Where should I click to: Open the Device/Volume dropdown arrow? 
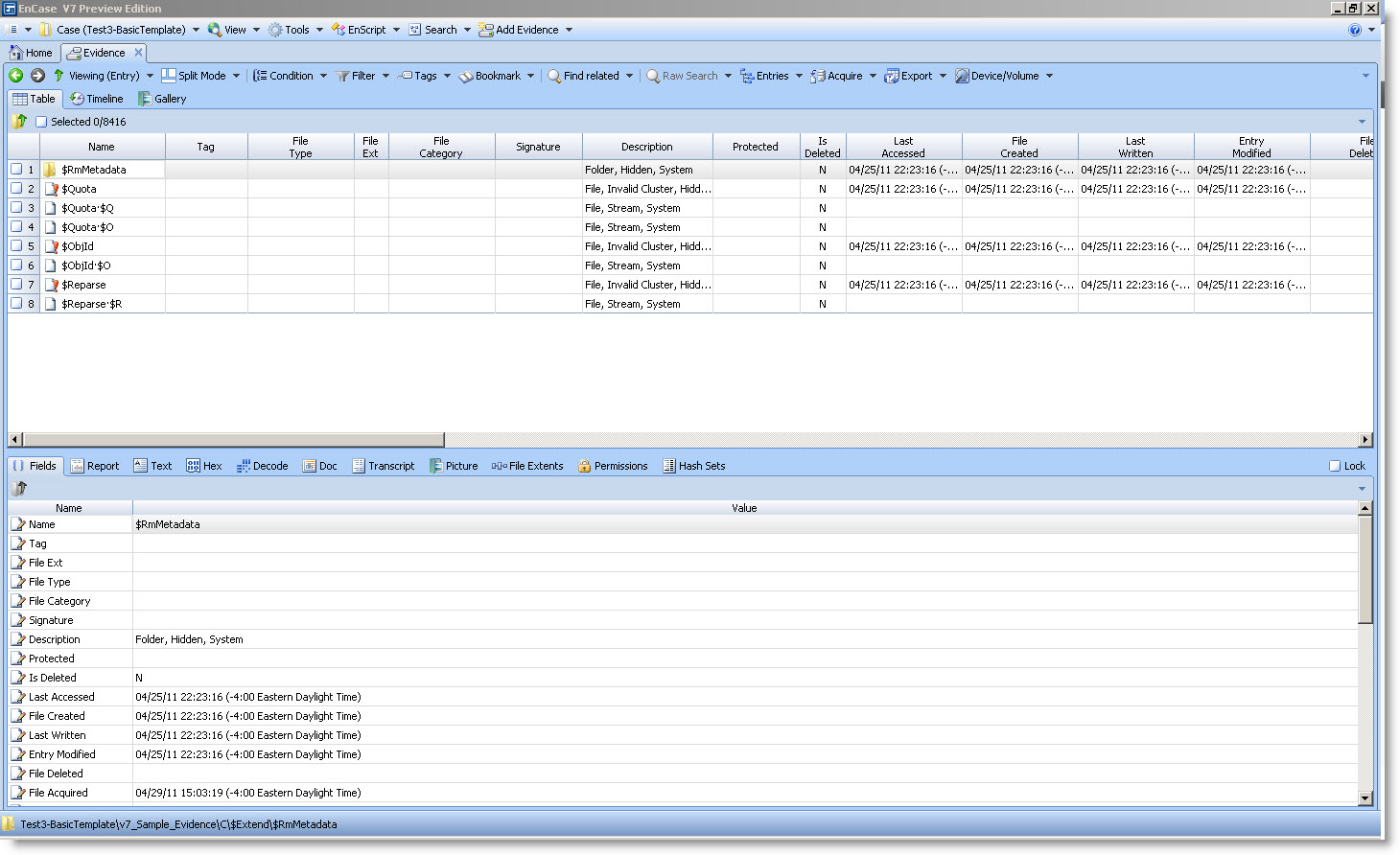[x=1049, y=76]
